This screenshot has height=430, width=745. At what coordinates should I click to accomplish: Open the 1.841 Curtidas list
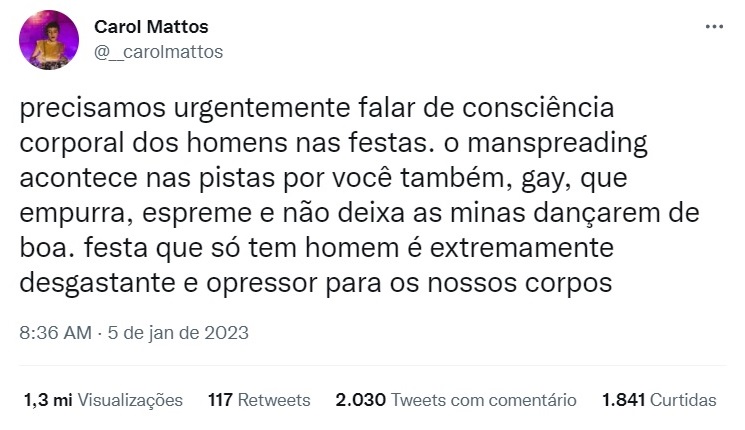[x=659, y=400]
